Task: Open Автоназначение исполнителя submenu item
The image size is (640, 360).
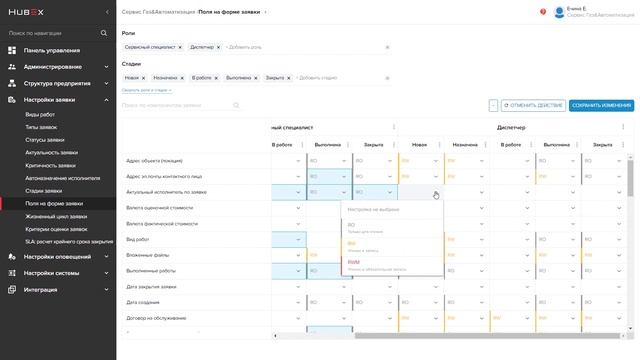Action: point(62,178)
